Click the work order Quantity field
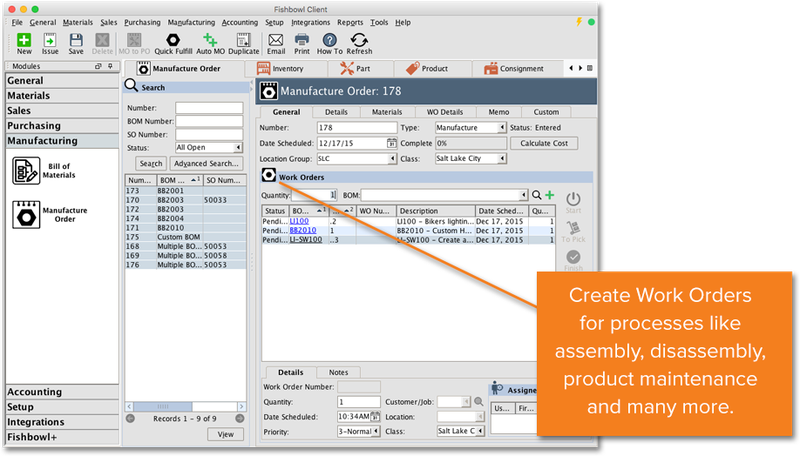800x456 pixels. (x=314, y=195)
